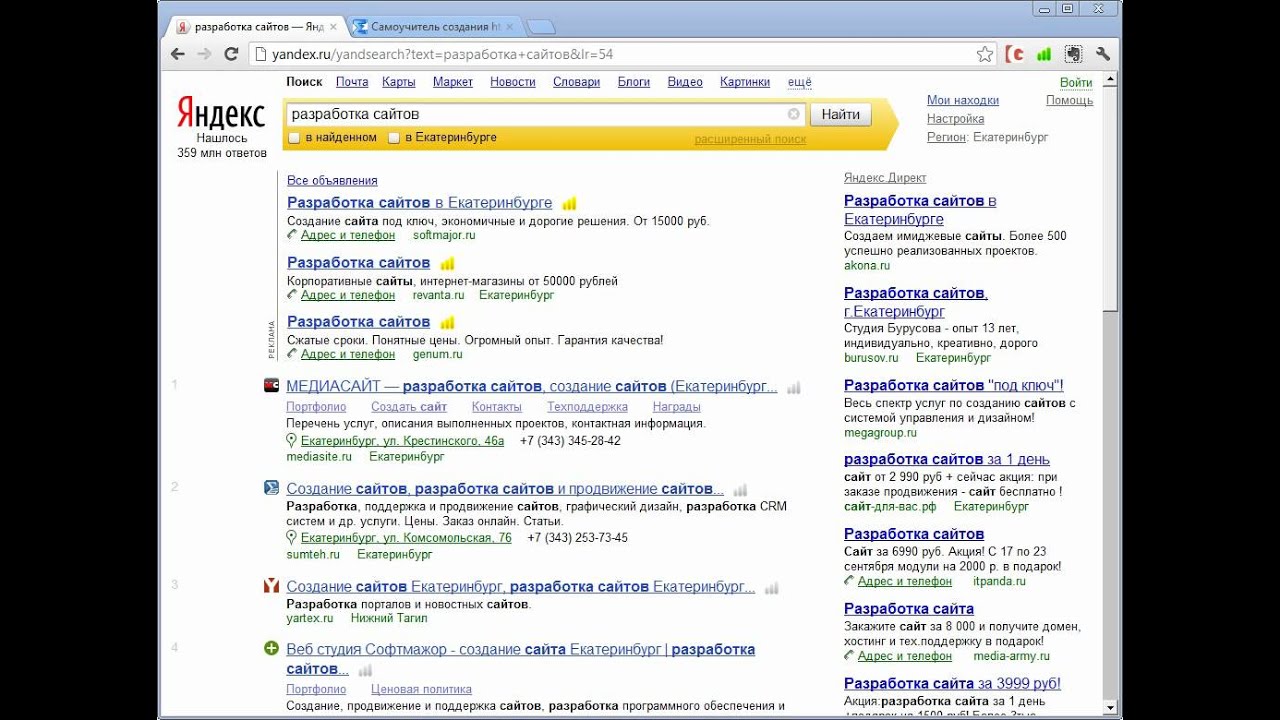1280x720 pixels.
Task: Click map pin icon for Комсомольская address
Action: click(x=292, y=537)
